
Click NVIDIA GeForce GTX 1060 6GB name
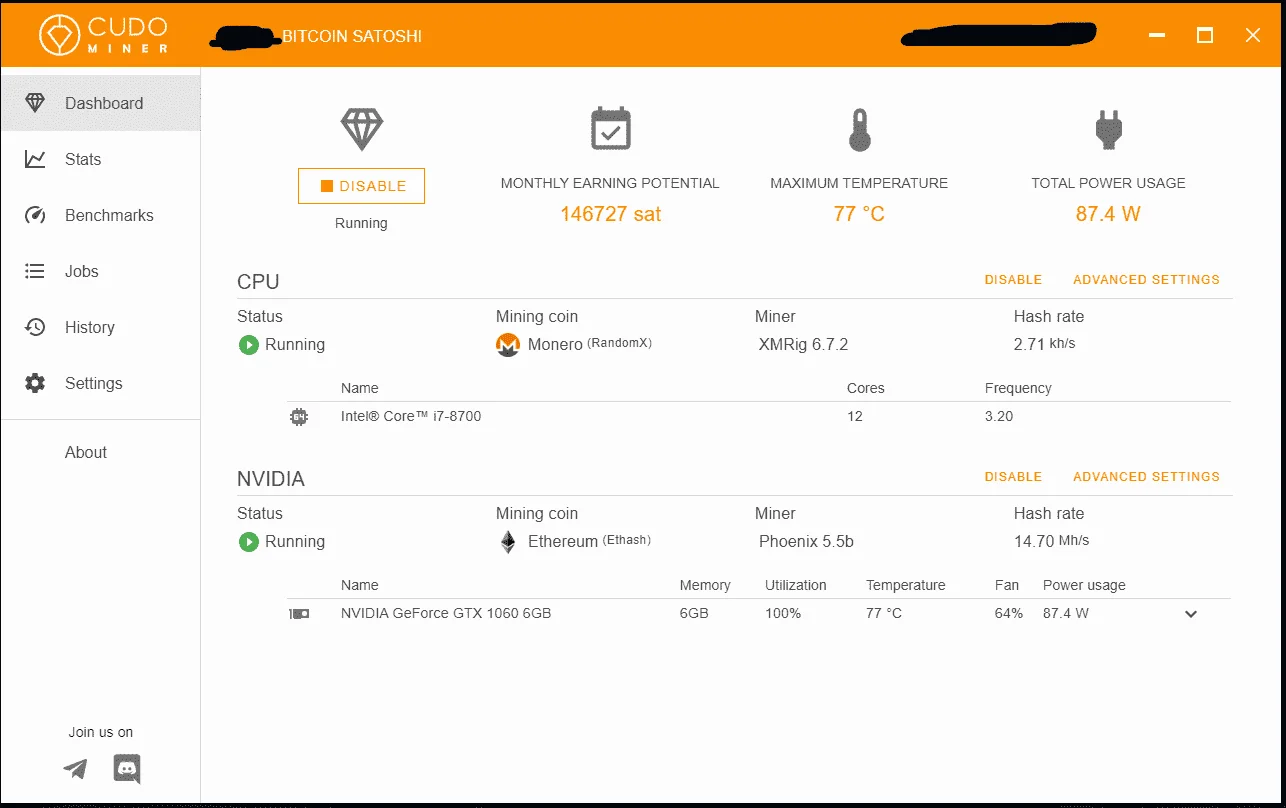446,613
